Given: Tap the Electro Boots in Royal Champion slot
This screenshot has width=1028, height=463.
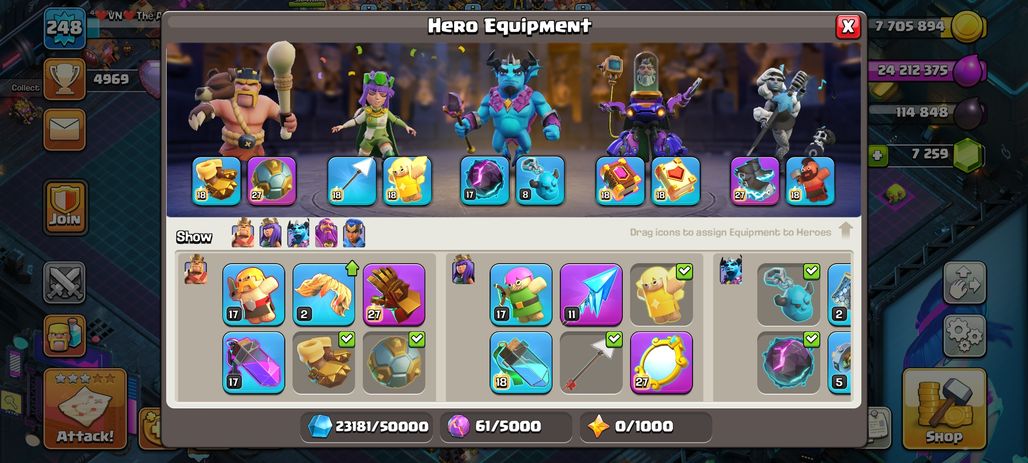Looking at the screenshot, I should point(755,180).
